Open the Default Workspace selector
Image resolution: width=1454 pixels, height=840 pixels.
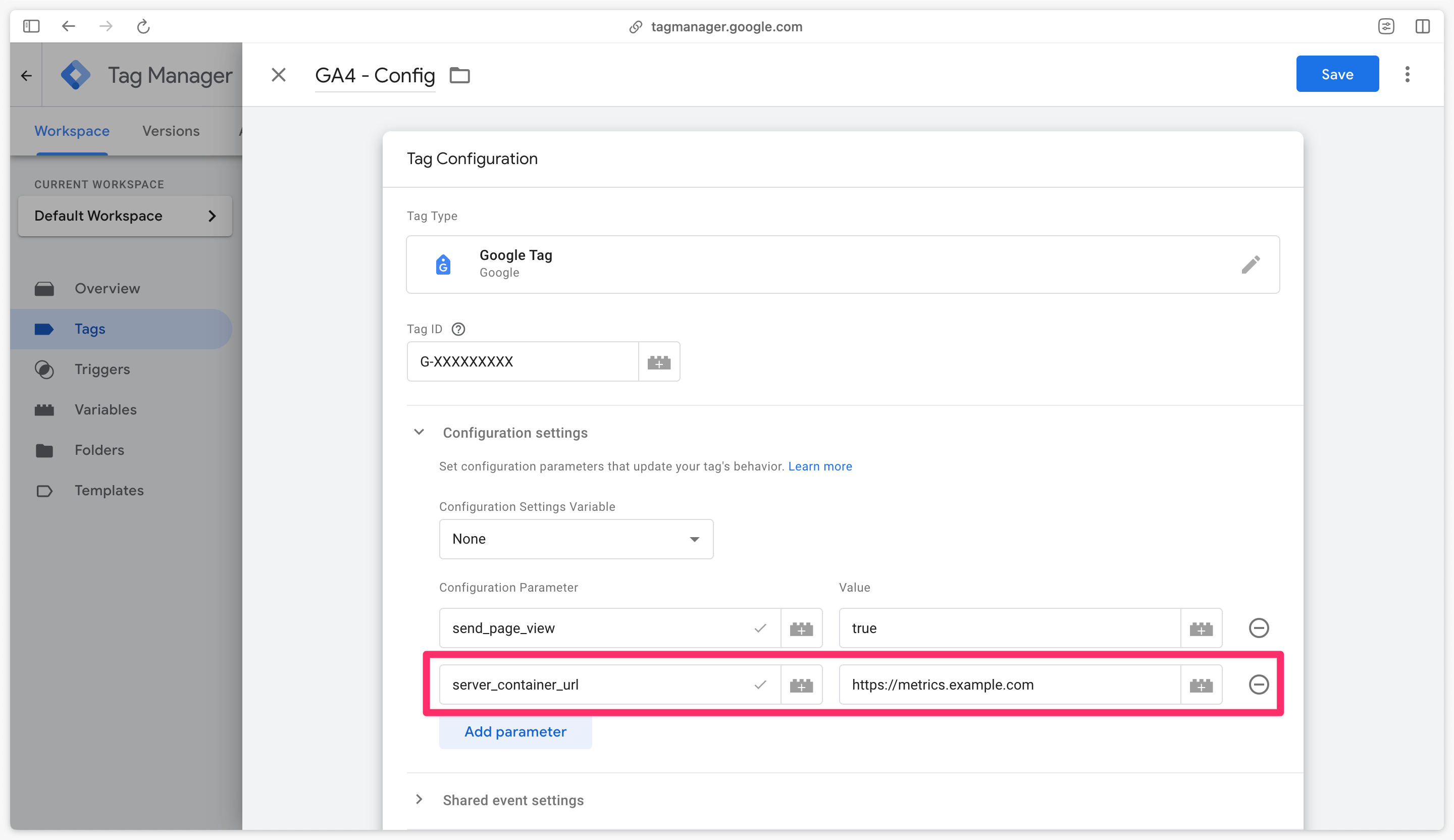(125, 216)
